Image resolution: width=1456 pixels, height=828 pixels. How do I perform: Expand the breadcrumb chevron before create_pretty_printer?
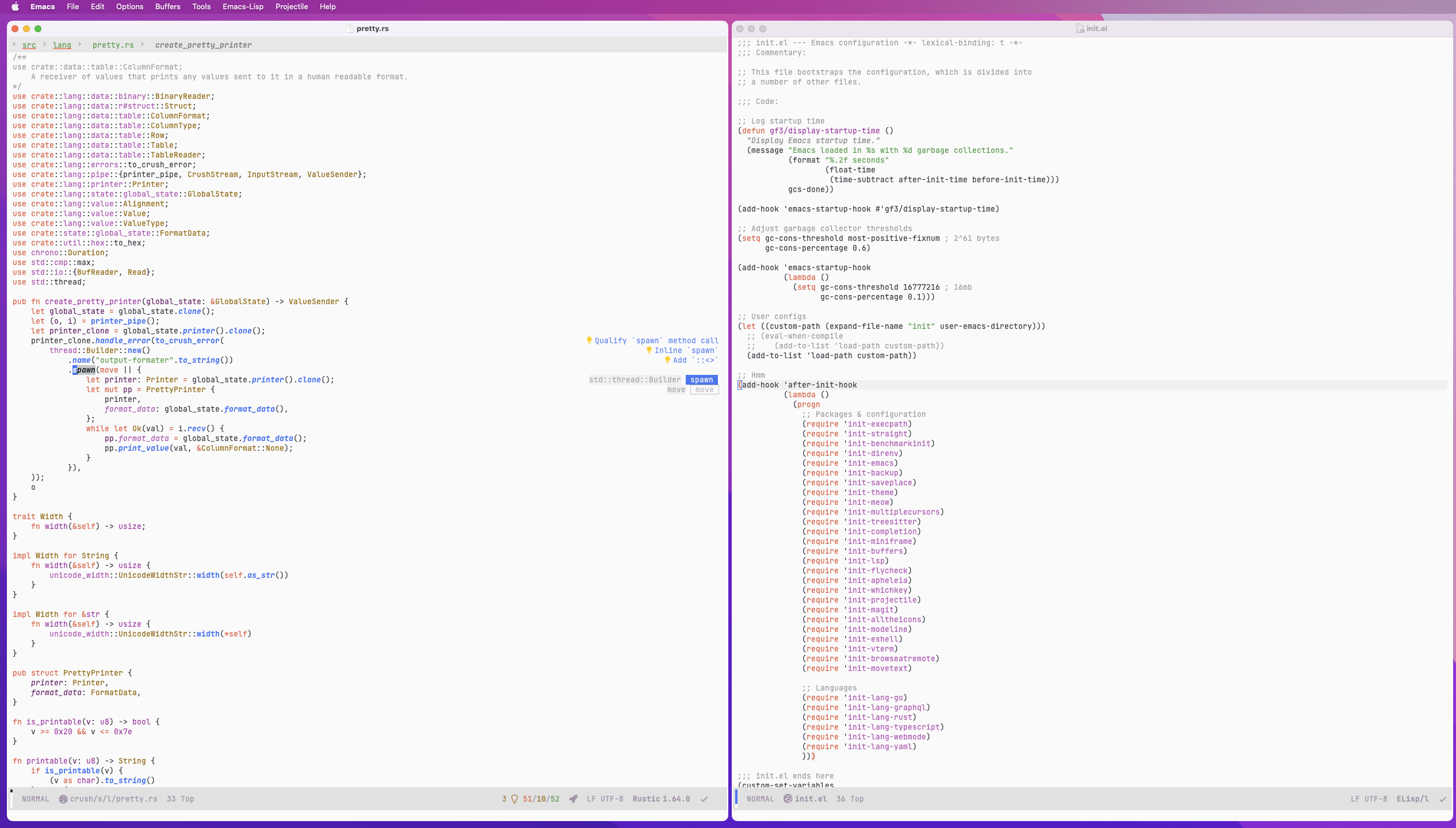pyautogui.click(x=142, y=44)
